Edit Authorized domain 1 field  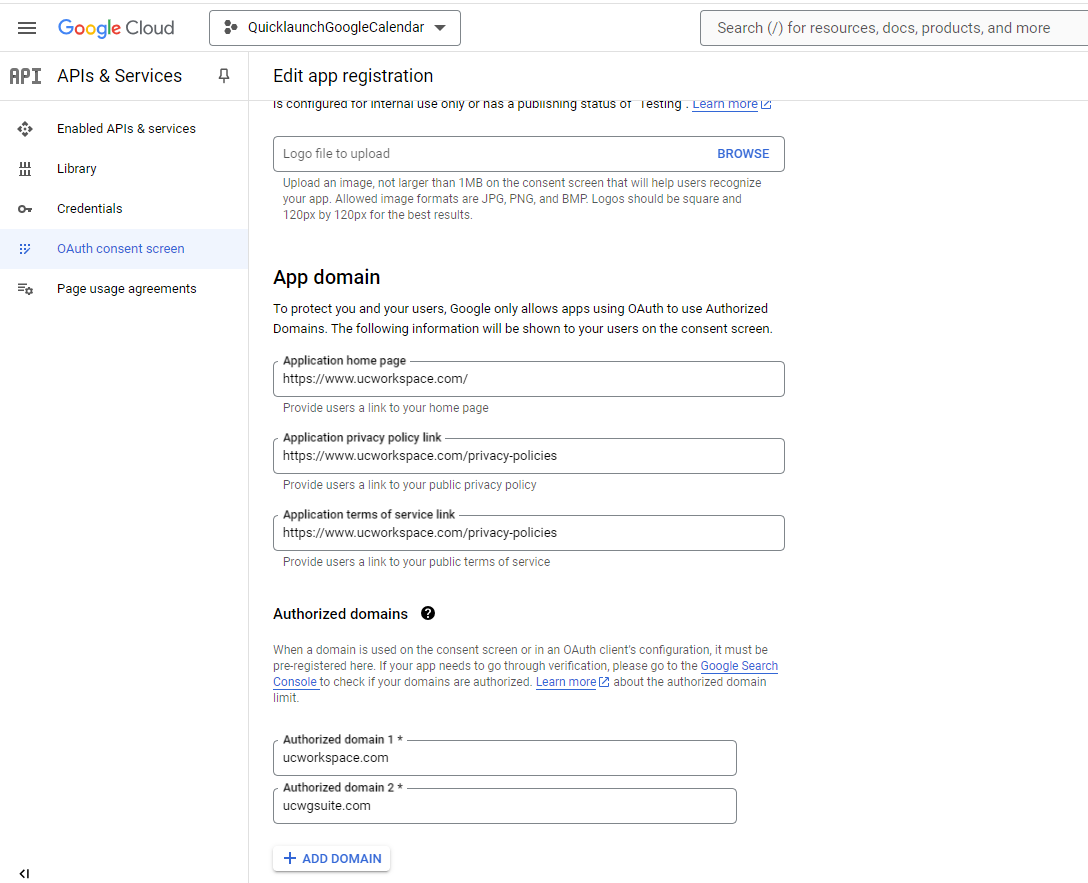504,757
